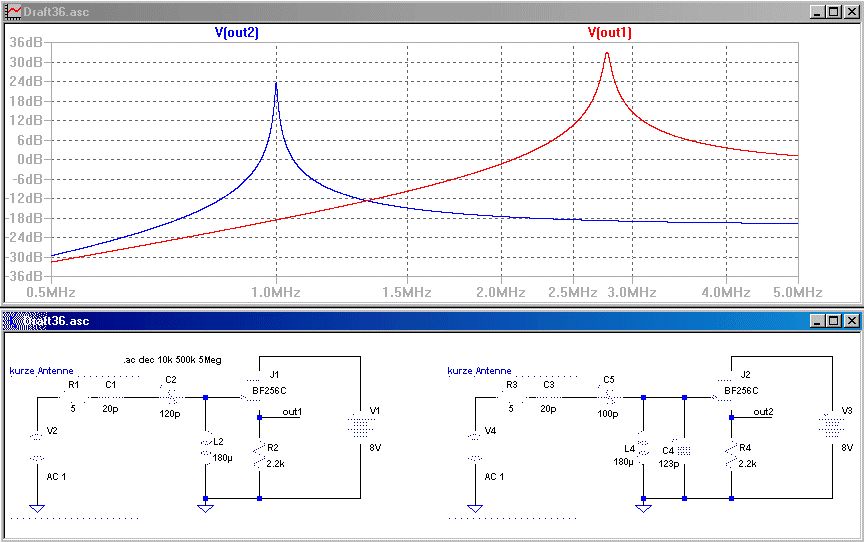
Task: Maximize the schematic window
Action: [x=834, y=321]
